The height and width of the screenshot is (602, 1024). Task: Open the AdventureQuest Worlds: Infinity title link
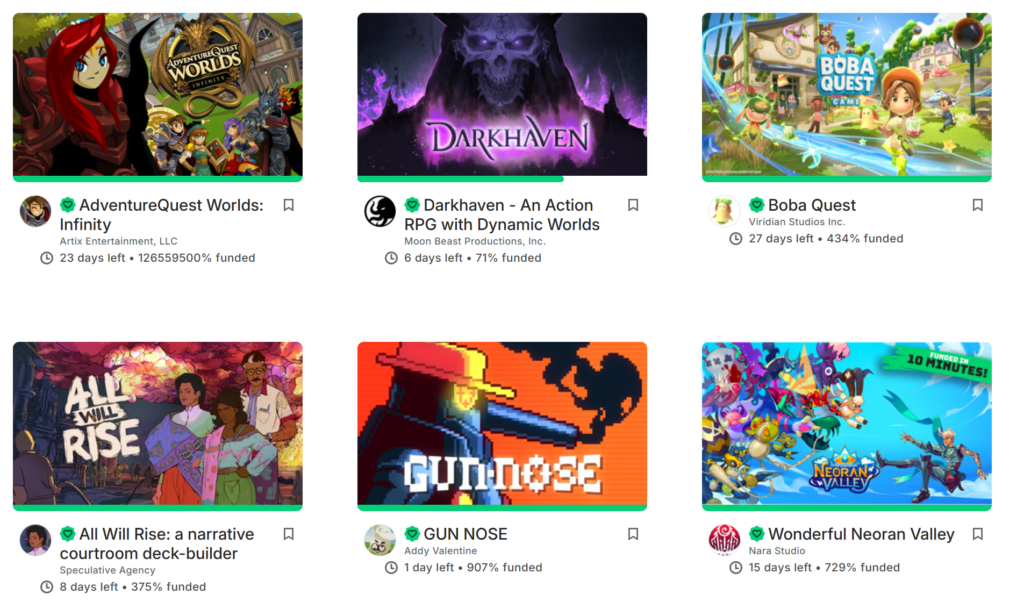coord(161,215)
